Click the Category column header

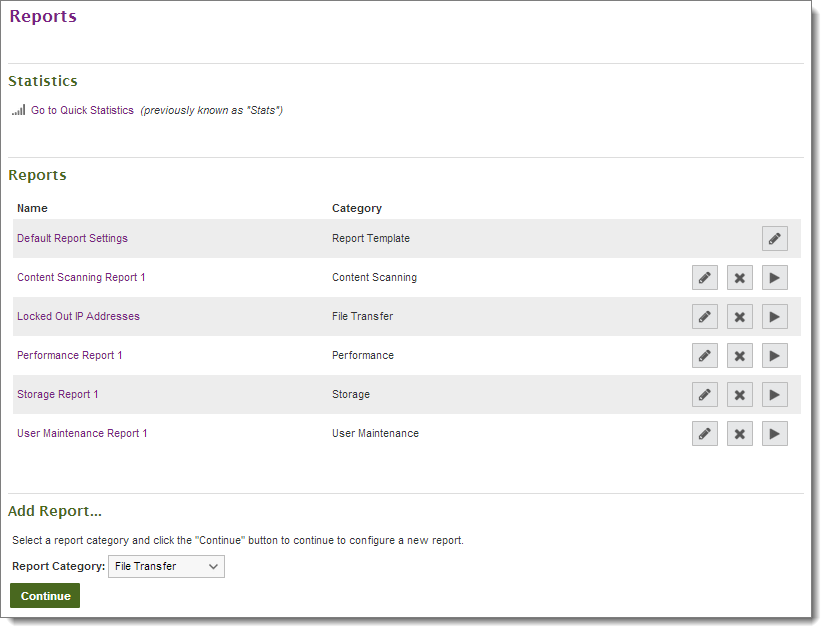click(x=357, y=208)
